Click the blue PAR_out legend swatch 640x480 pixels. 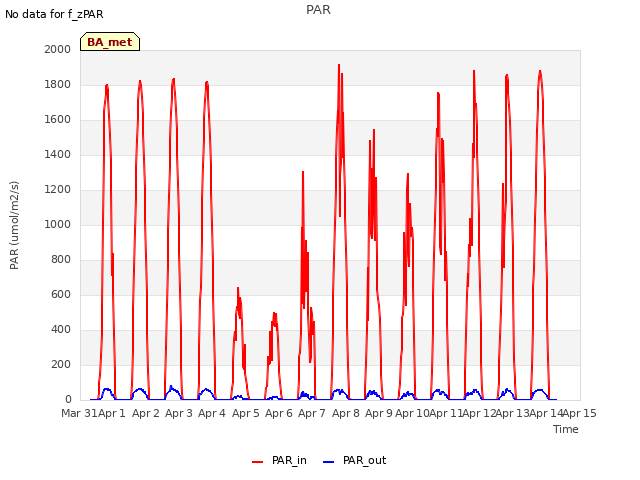point(328,462)
